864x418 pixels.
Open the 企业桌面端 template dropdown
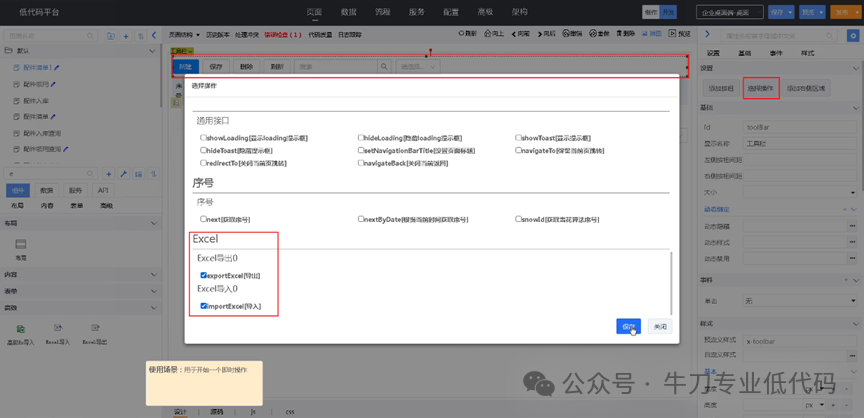tap(730, 12)
